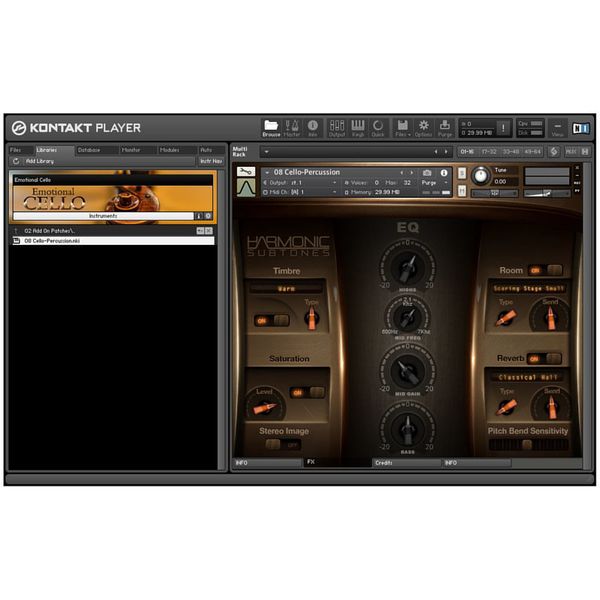Open the Master editor panel
The width and height of the screenshot is (600, 600).
click(x=292, y=127)
